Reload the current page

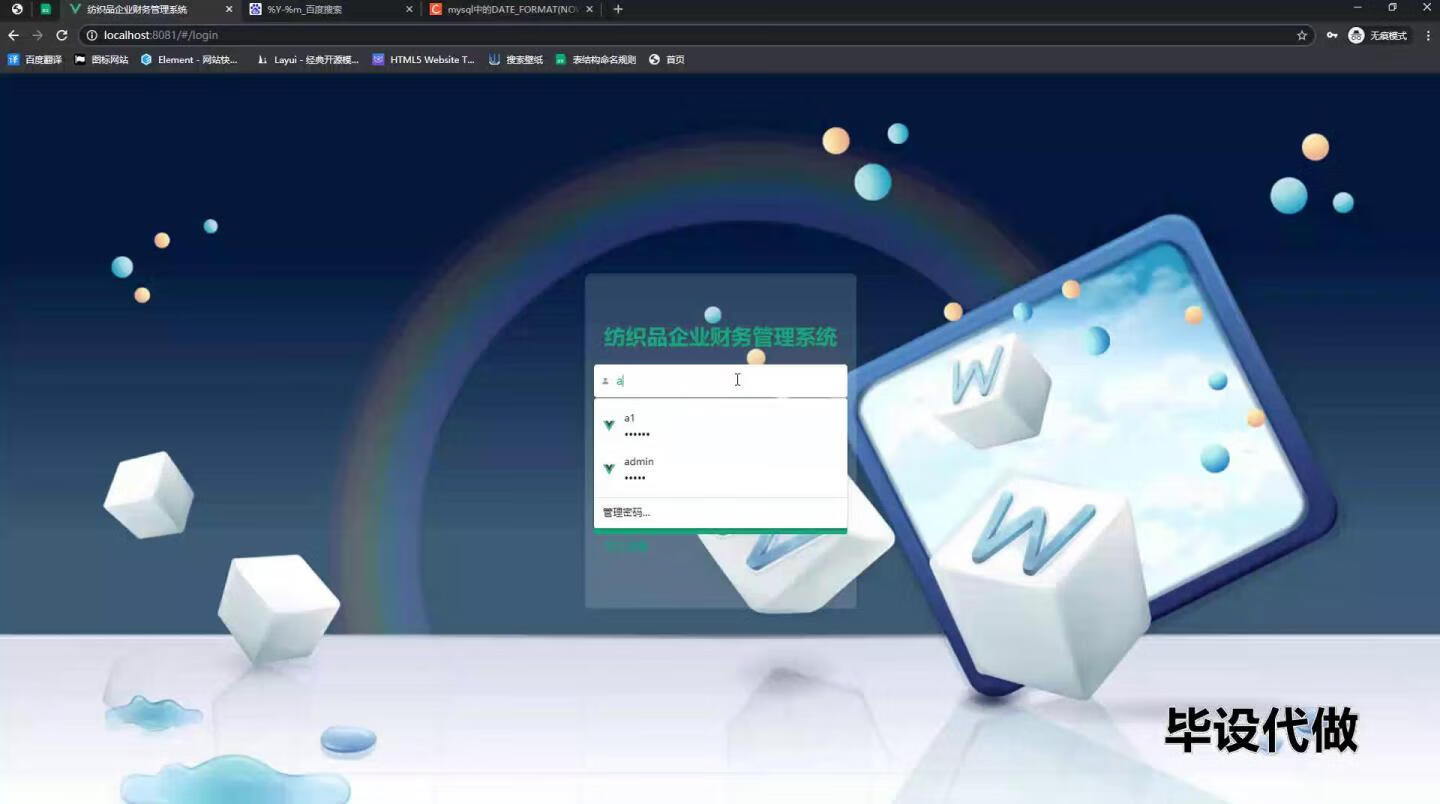click(62, 35)
